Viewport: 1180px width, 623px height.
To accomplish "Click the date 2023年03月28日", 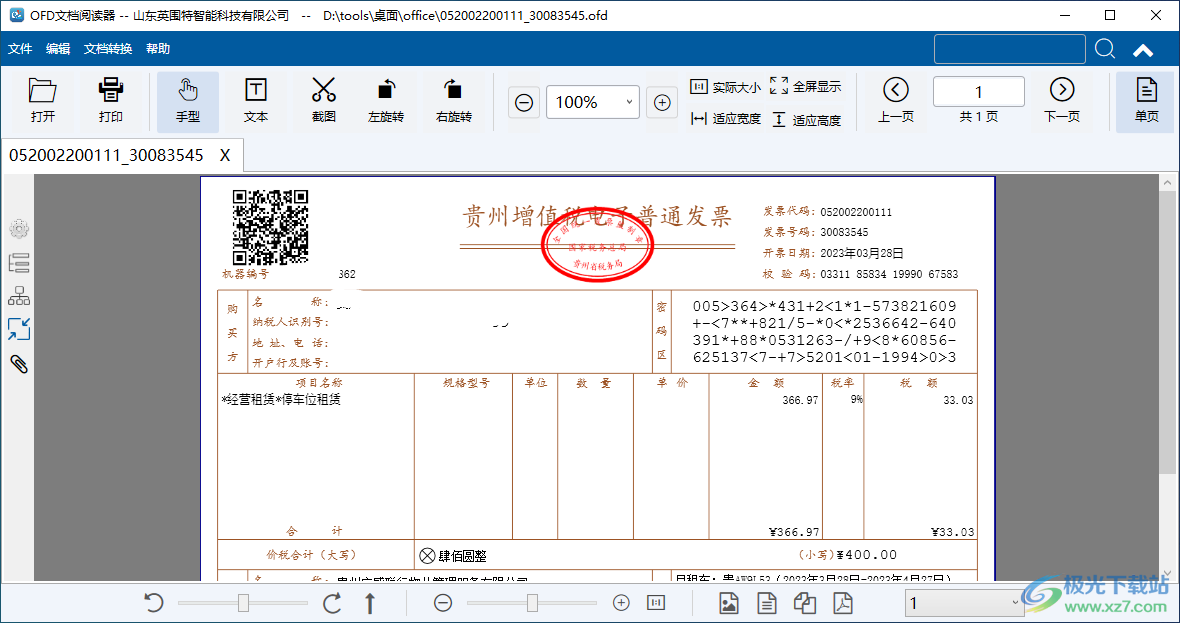I will click(x=862, y=253).
